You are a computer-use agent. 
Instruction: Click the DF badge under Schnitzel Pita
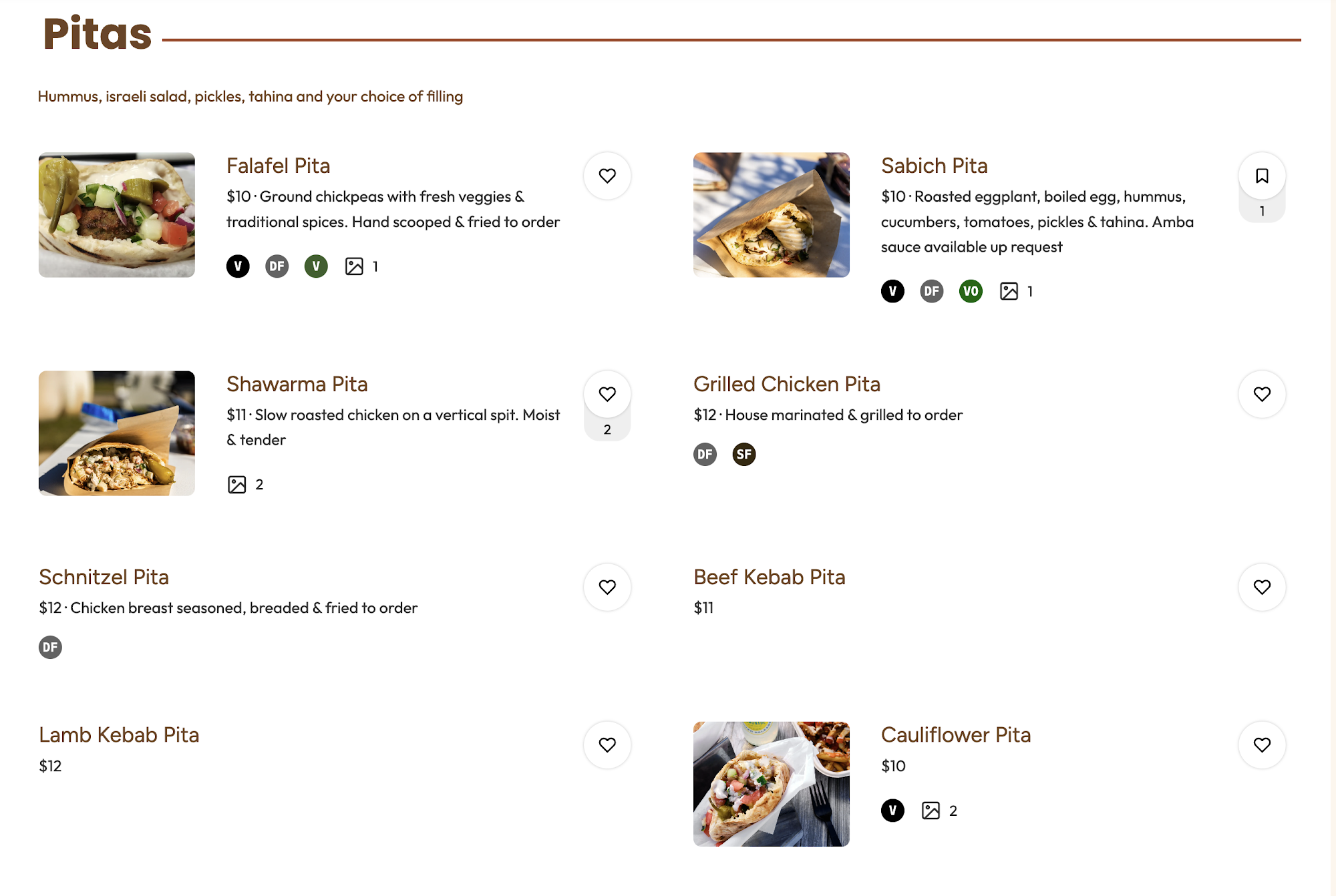click(50, 647)
